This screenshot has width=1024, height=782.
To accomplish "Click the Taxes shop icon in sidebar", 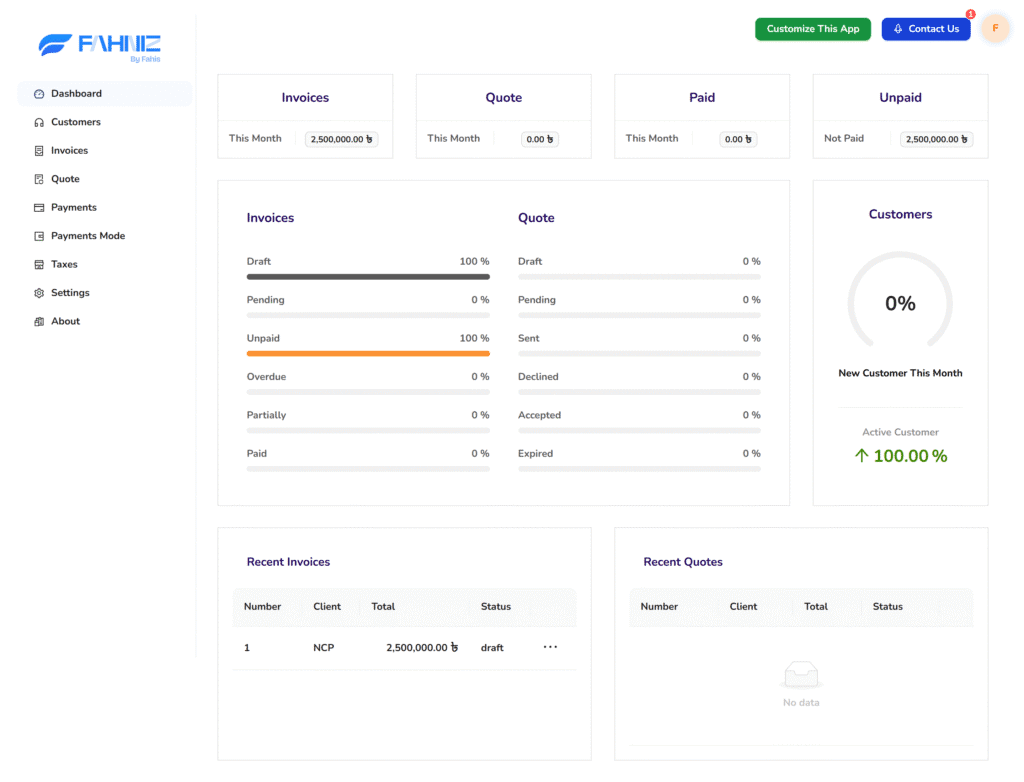I will click(x=39, y=265).
